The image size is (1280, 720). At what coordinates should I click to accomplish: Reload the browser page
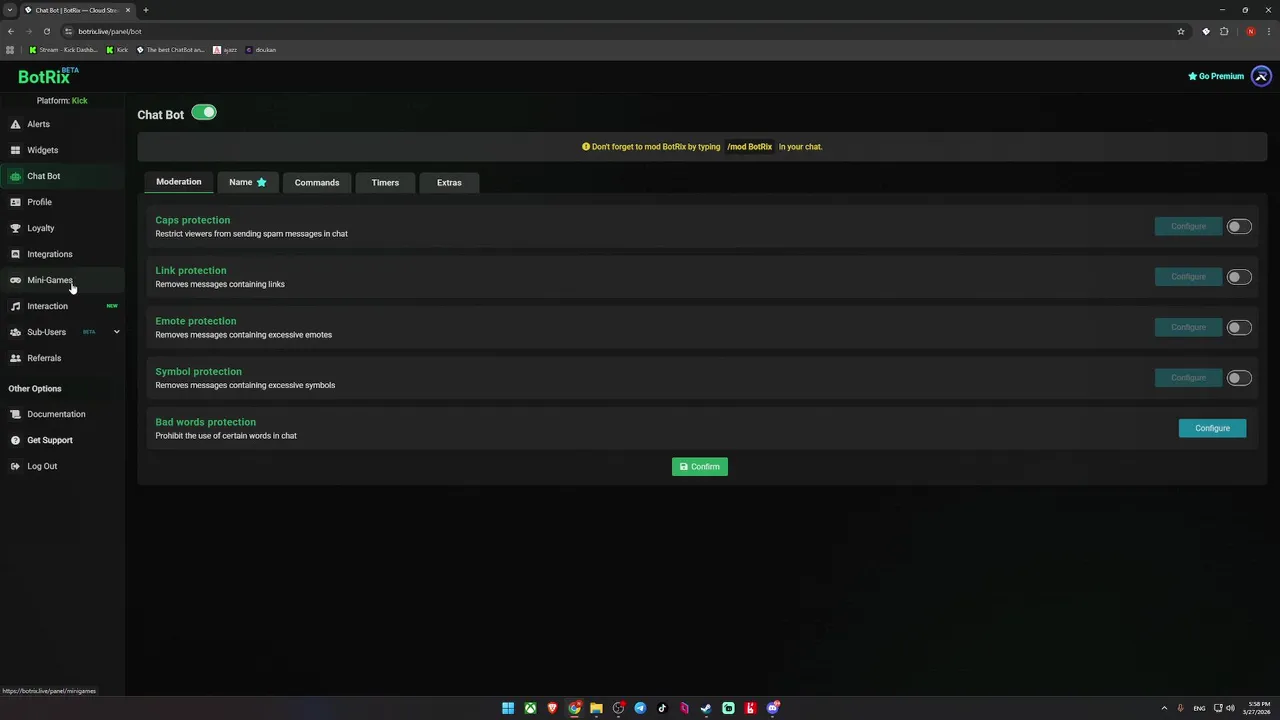pos(46,31)
